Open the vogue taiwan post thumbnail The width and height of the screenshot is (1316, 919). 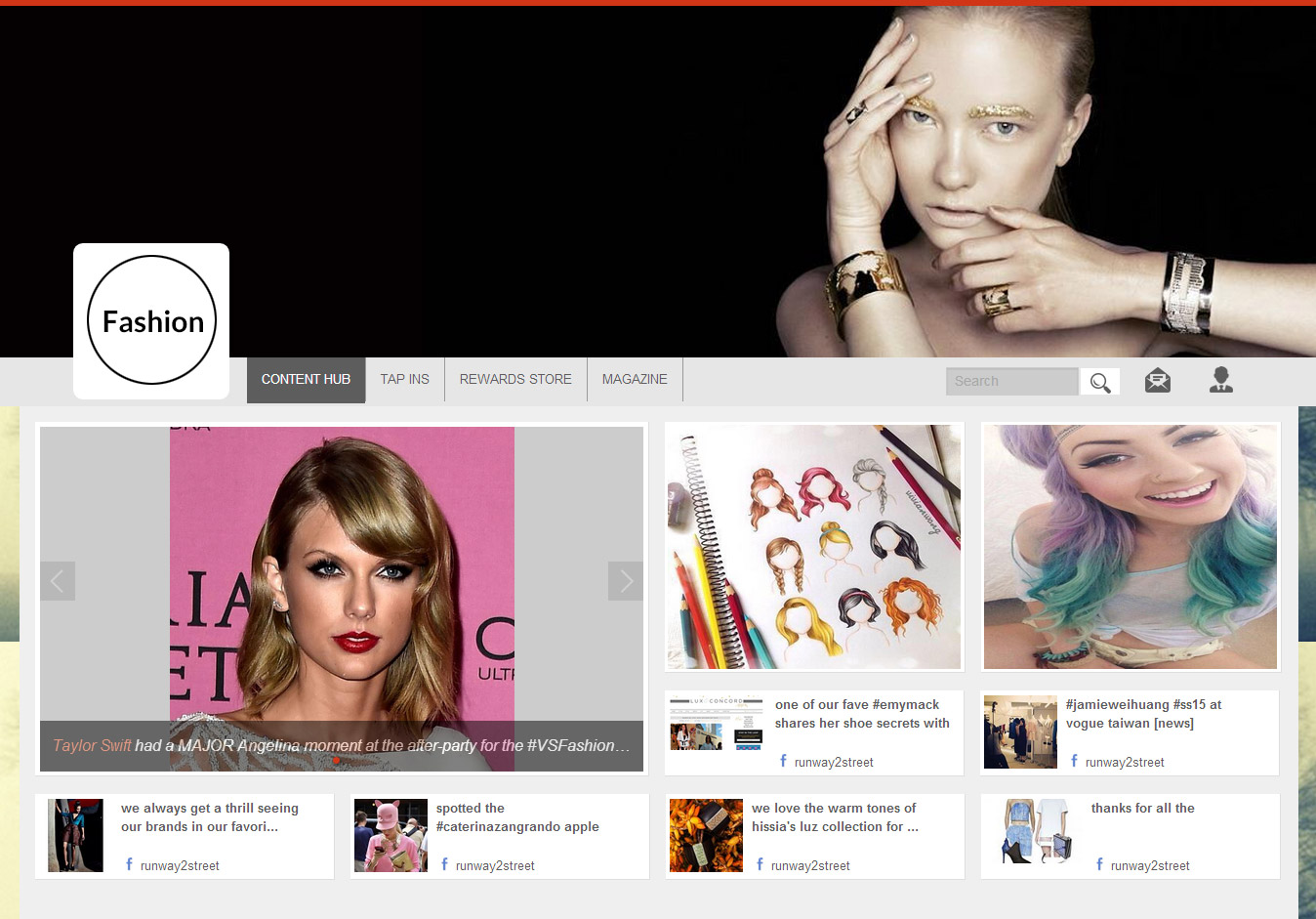[1020, 732]
